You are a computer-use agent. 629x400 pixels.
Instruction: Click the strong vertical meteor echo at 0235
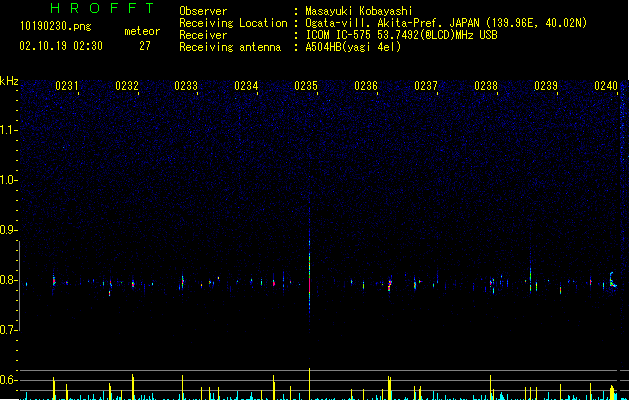(309, 273)
